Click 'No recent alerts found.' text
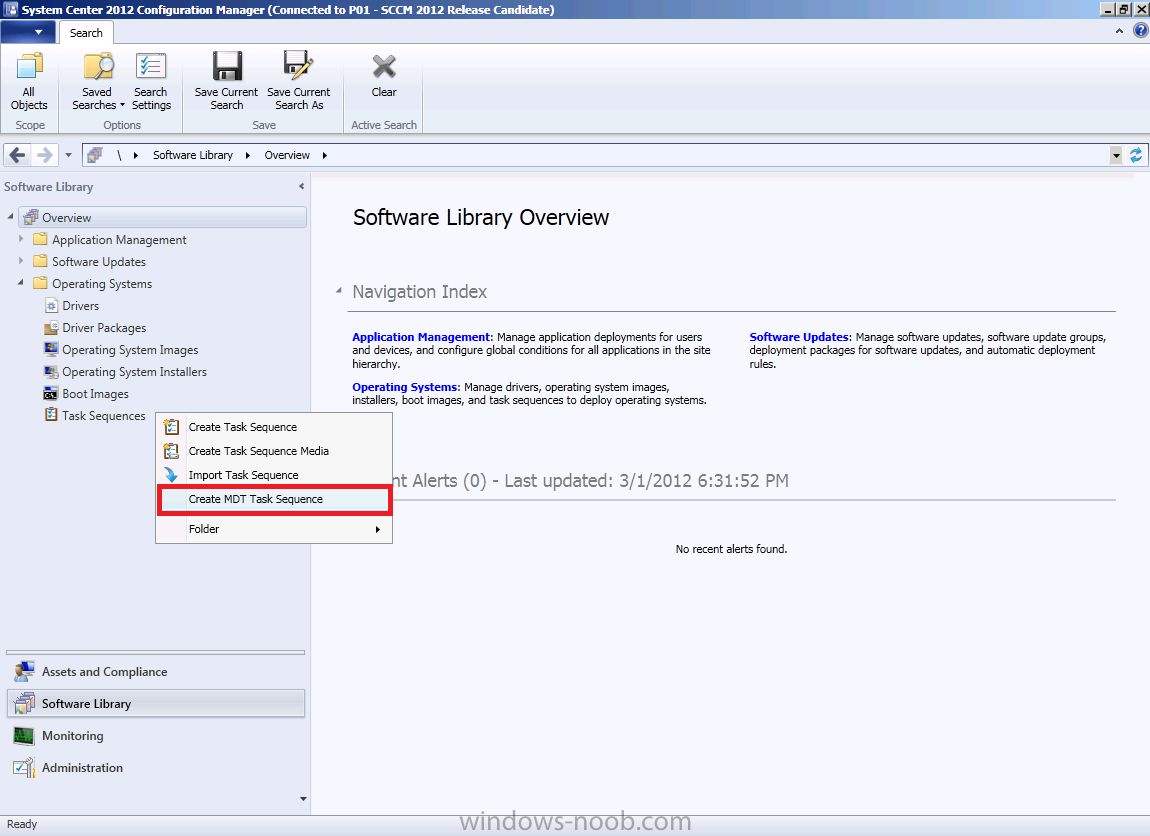 (x=731, y=549)
